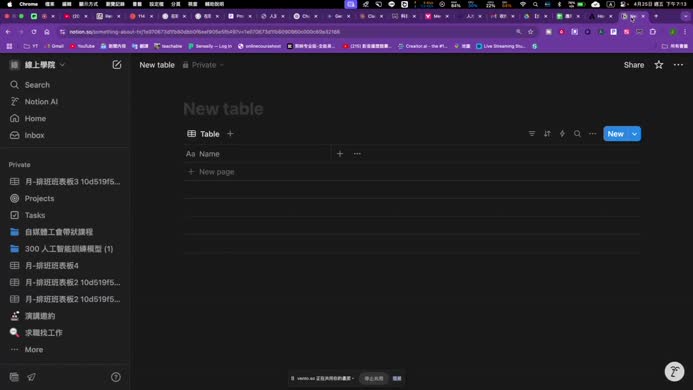Open the Notion AI assistant floating button
Image resolution: width=693 pixels, height=390 pixels.
pyautogui.click(x=674, y=371)
